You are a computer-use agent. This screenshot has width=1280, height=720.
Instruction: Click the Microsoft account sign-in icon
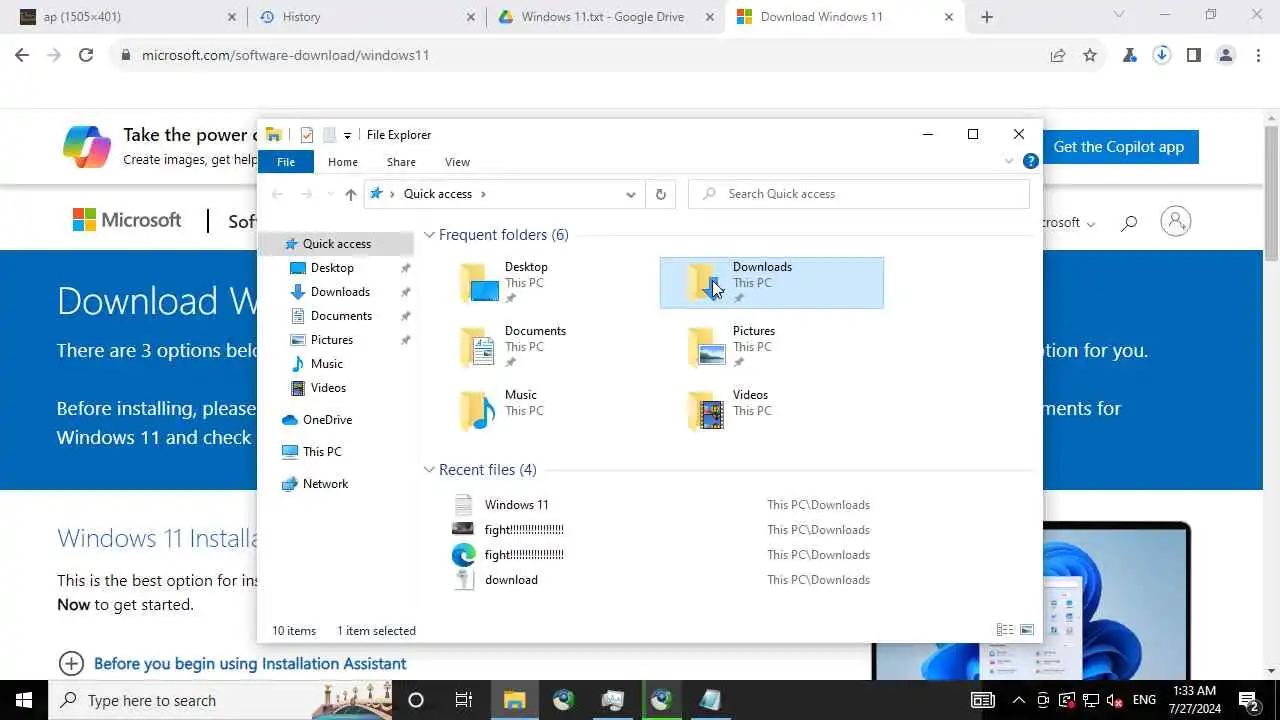click(x=1176, y=221)
